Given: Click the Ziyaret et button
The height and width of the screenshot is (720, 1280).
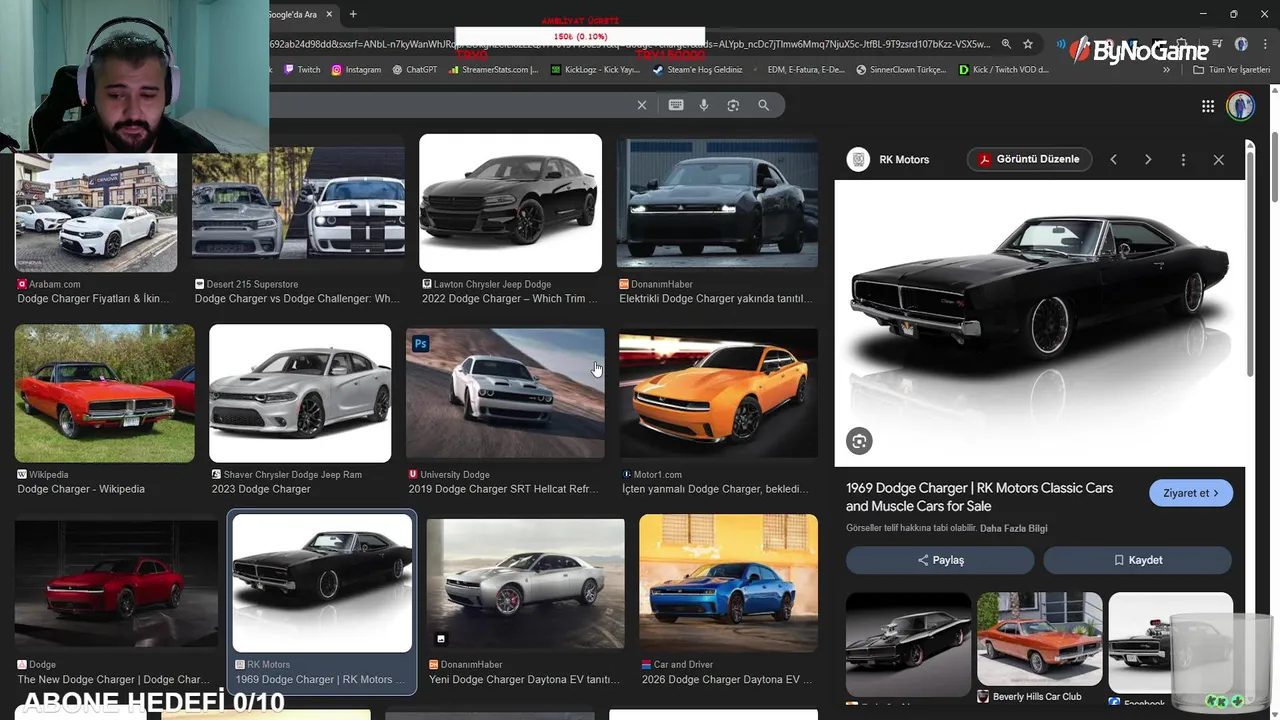Looking at the screenshot, I should [1191, 493].
